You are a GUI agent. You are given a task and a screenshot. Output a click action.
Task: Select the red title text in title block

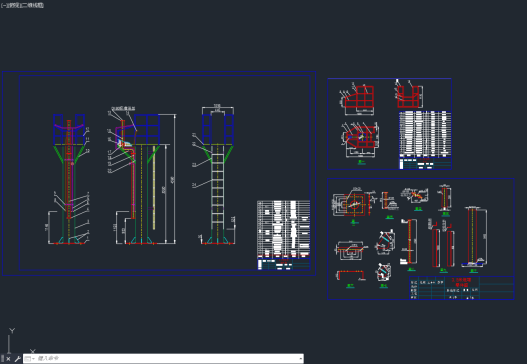461,282
